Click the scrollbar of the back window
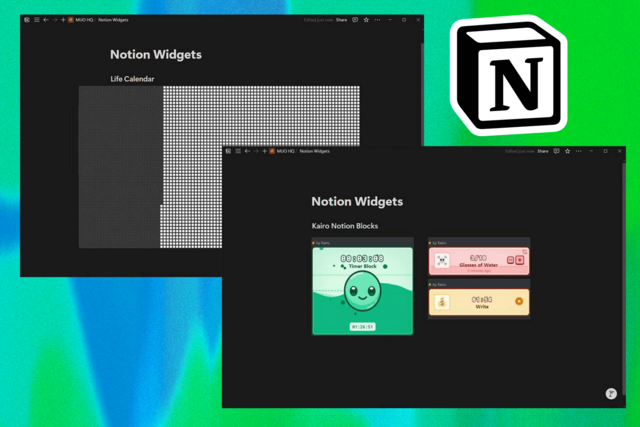640x427 pixels. pyautogui.click(x=422, y=94)
